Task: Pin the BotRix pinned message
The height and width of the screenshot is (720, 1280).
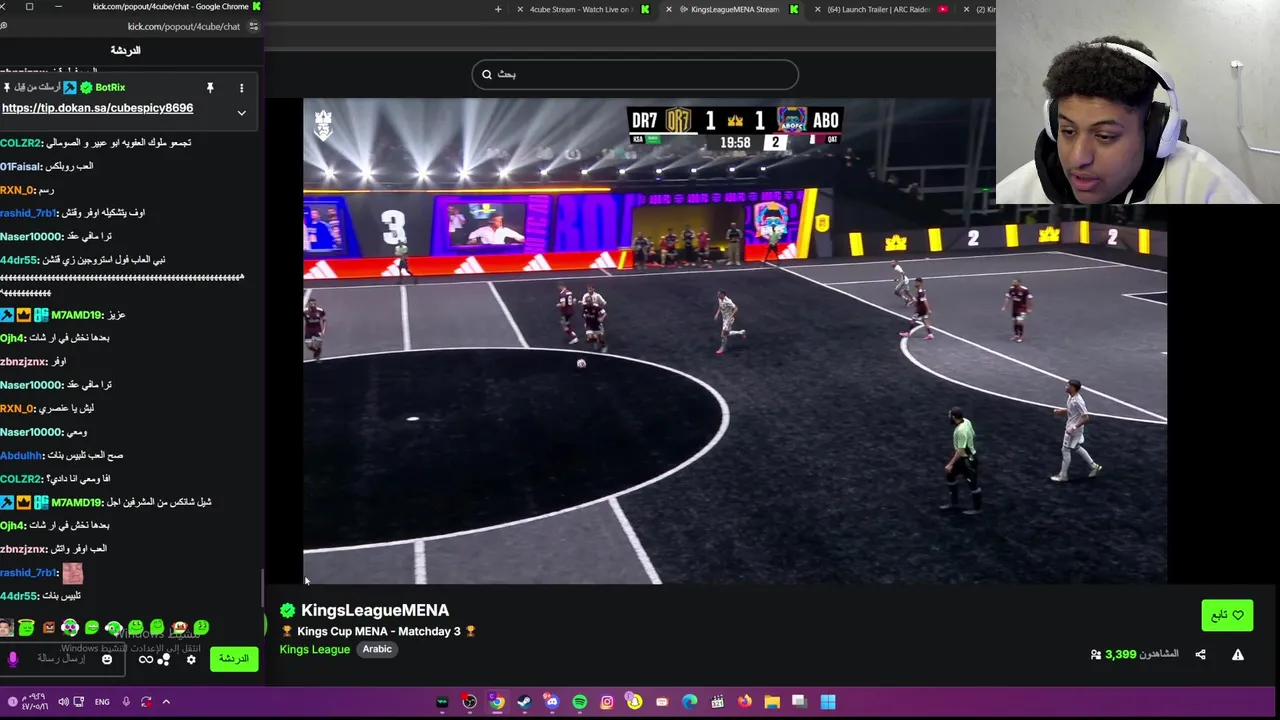Action: [210, 88]
